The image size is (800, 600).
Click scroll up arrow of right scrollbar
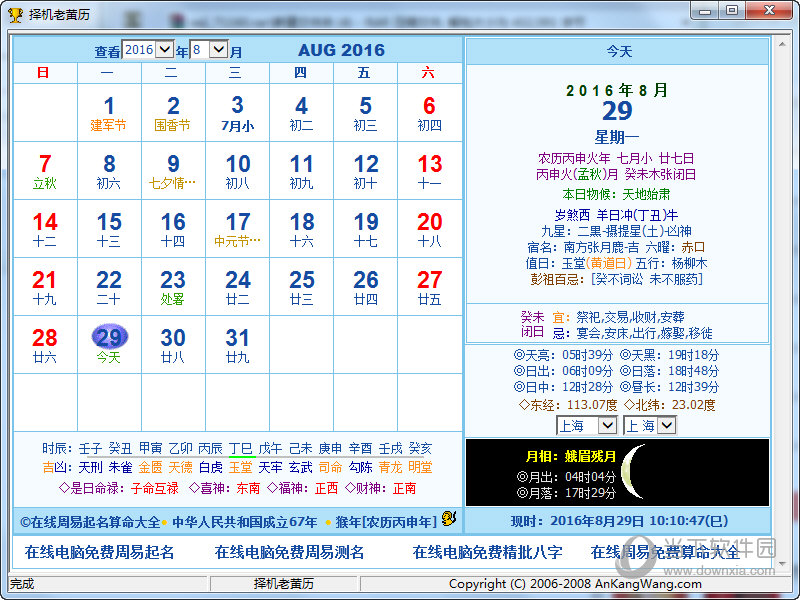click(782, 44)
